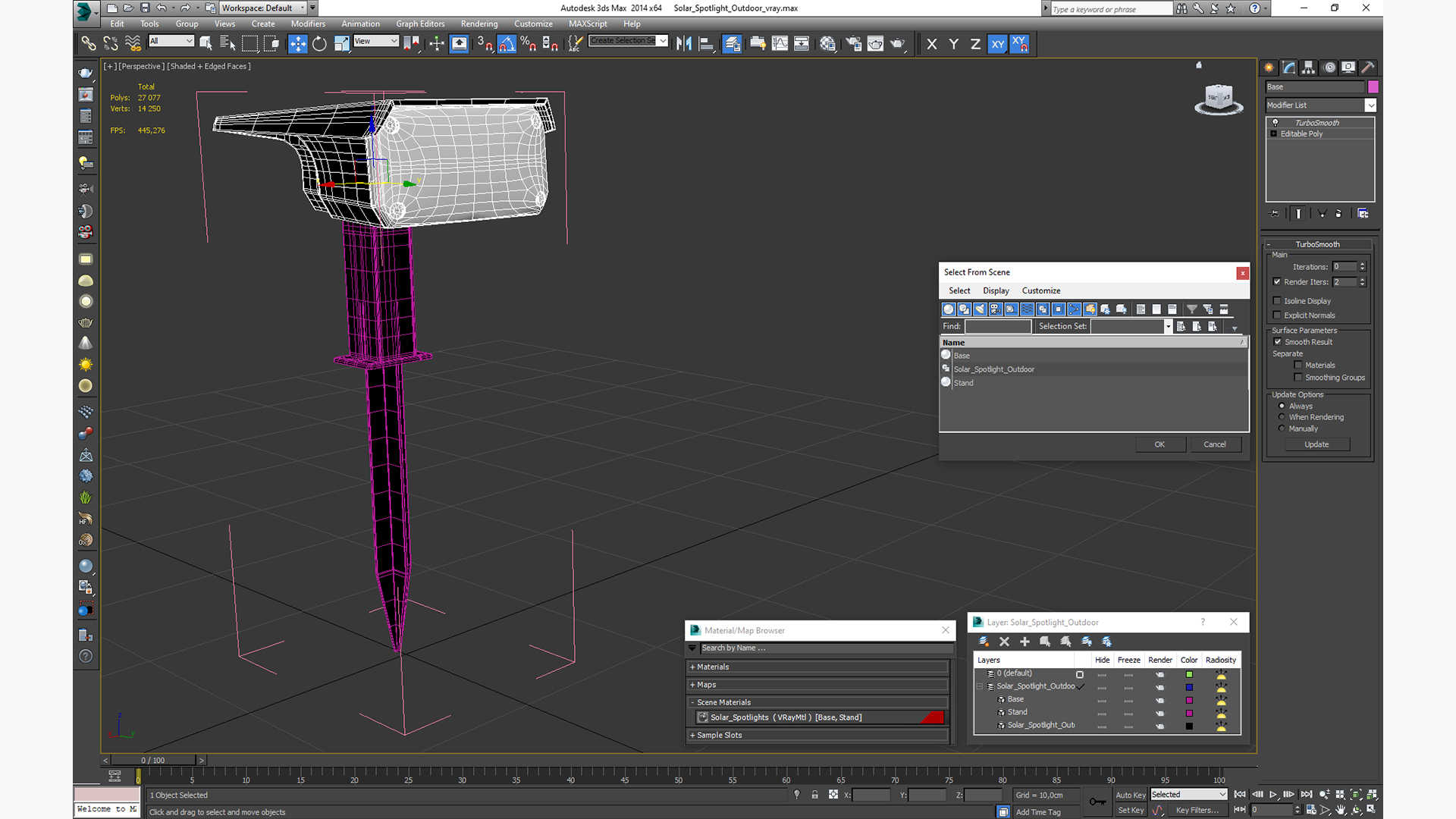This screenshot has height=819, width=1456.
Task: Click the Render Production teapot icon
Action: click(x=898, y=44)
